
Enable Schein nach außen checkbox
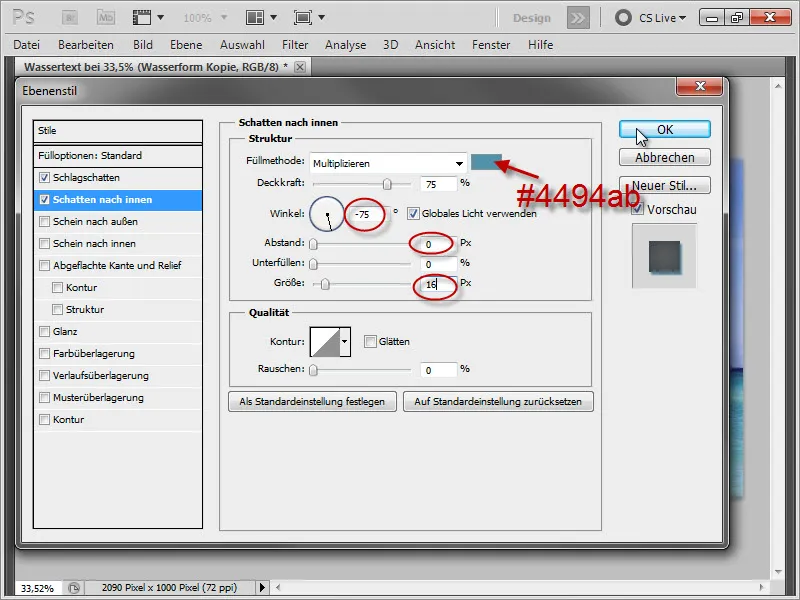[44, 221]
